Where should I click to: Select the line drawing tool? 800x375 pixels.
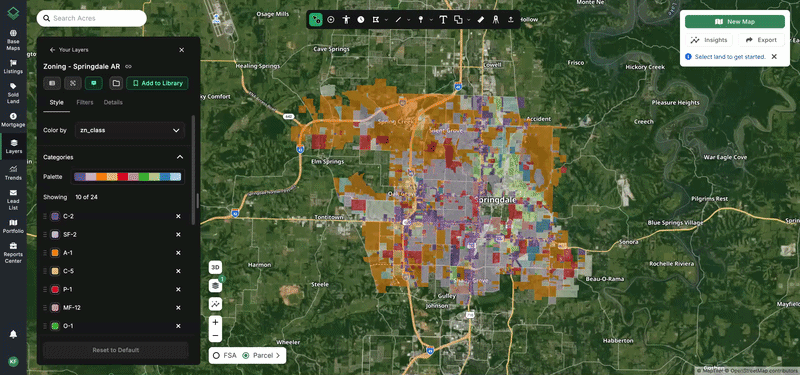tap(398, 20)
